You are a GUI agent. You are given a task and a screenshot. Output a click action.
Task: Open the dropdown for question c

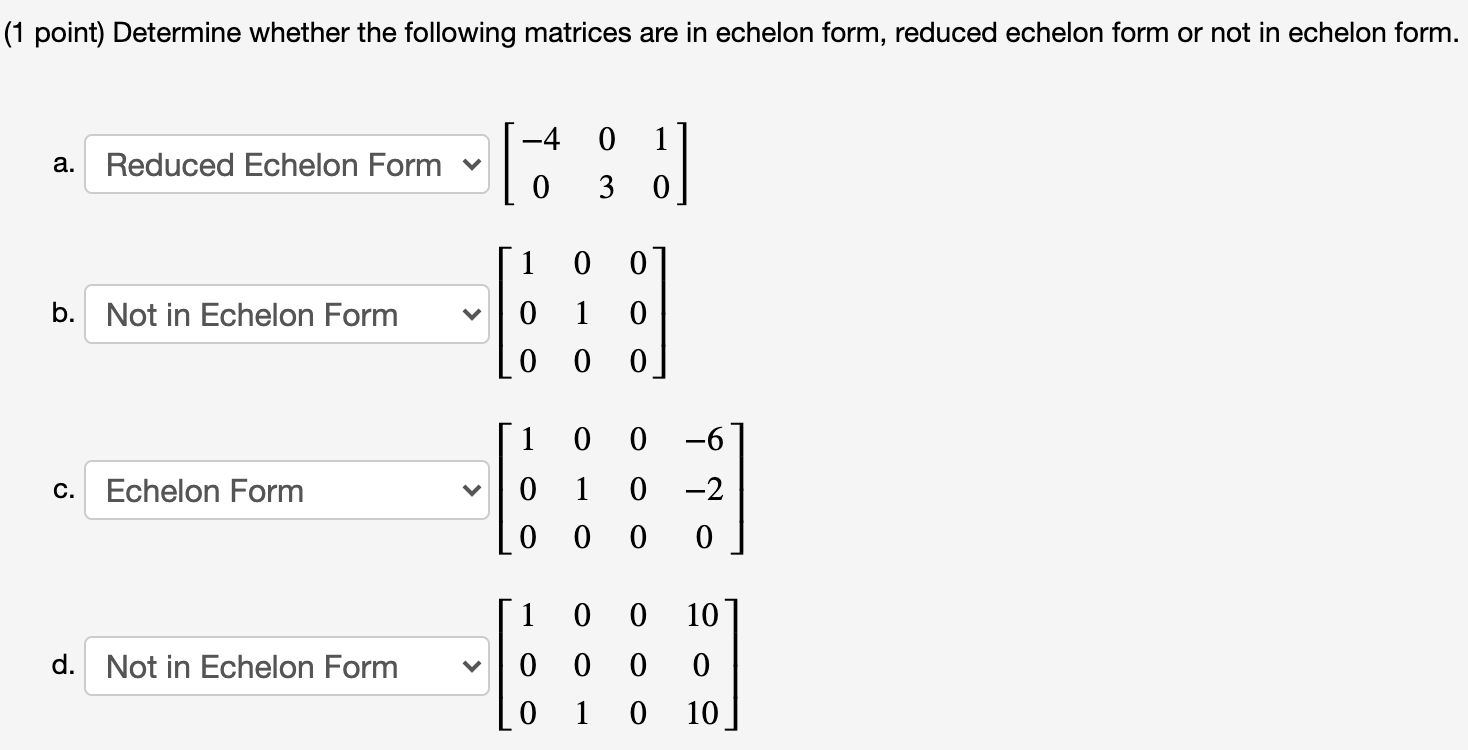tap(287, 490)
